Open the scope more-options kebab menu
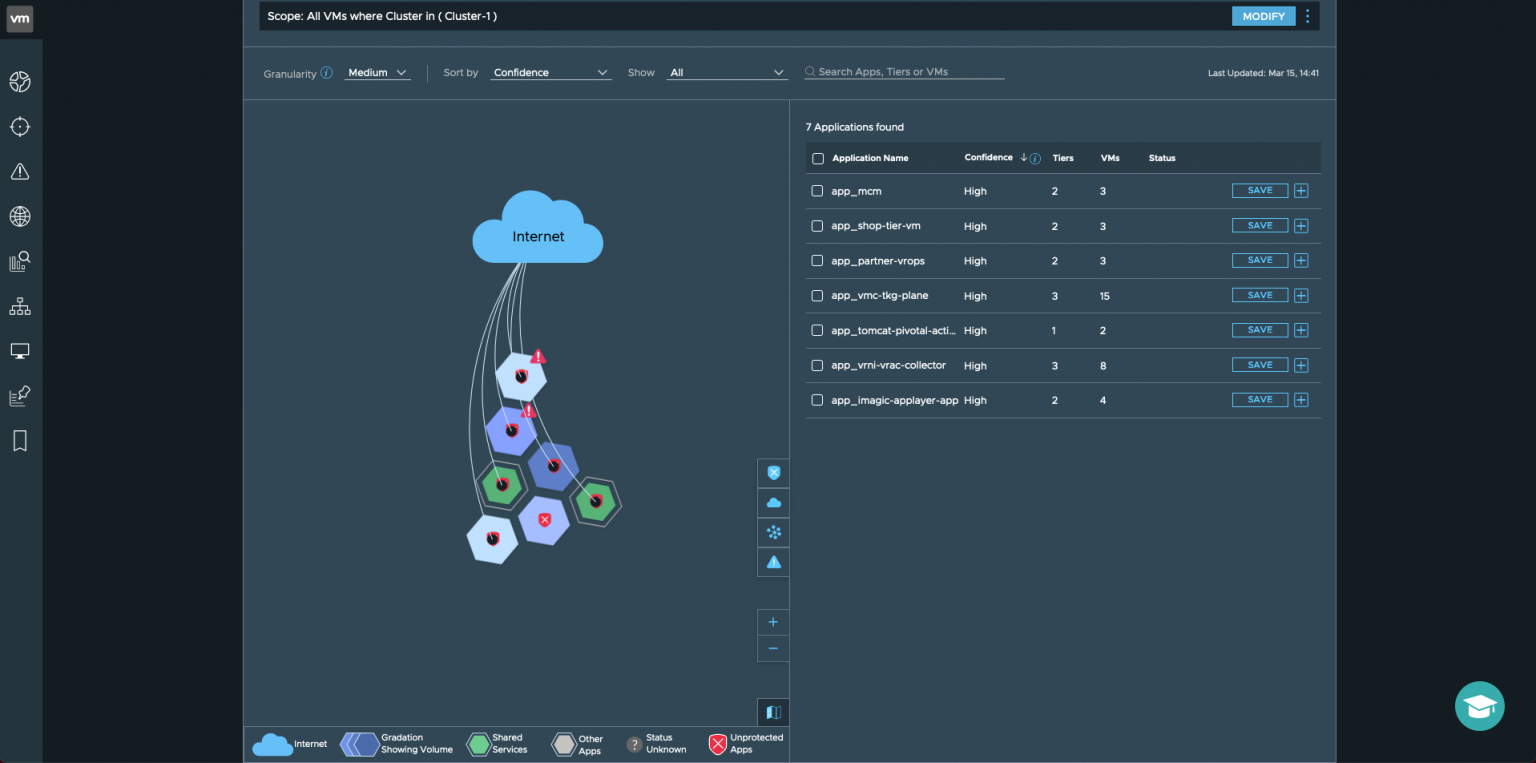This screenshot has width=1536, height=763. pyautogui.click(x=1307, y=16)
